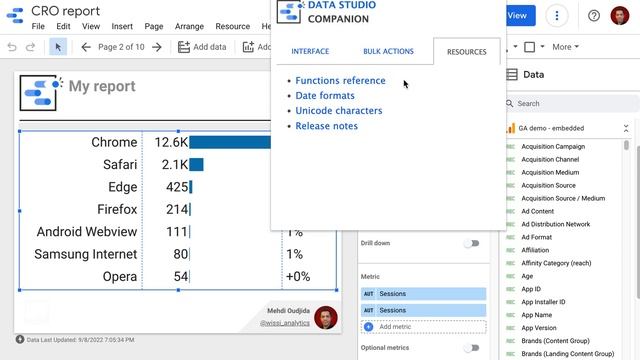Click the Add metric field
Viewport: 640px width, 360px height.
coord(424,327)
